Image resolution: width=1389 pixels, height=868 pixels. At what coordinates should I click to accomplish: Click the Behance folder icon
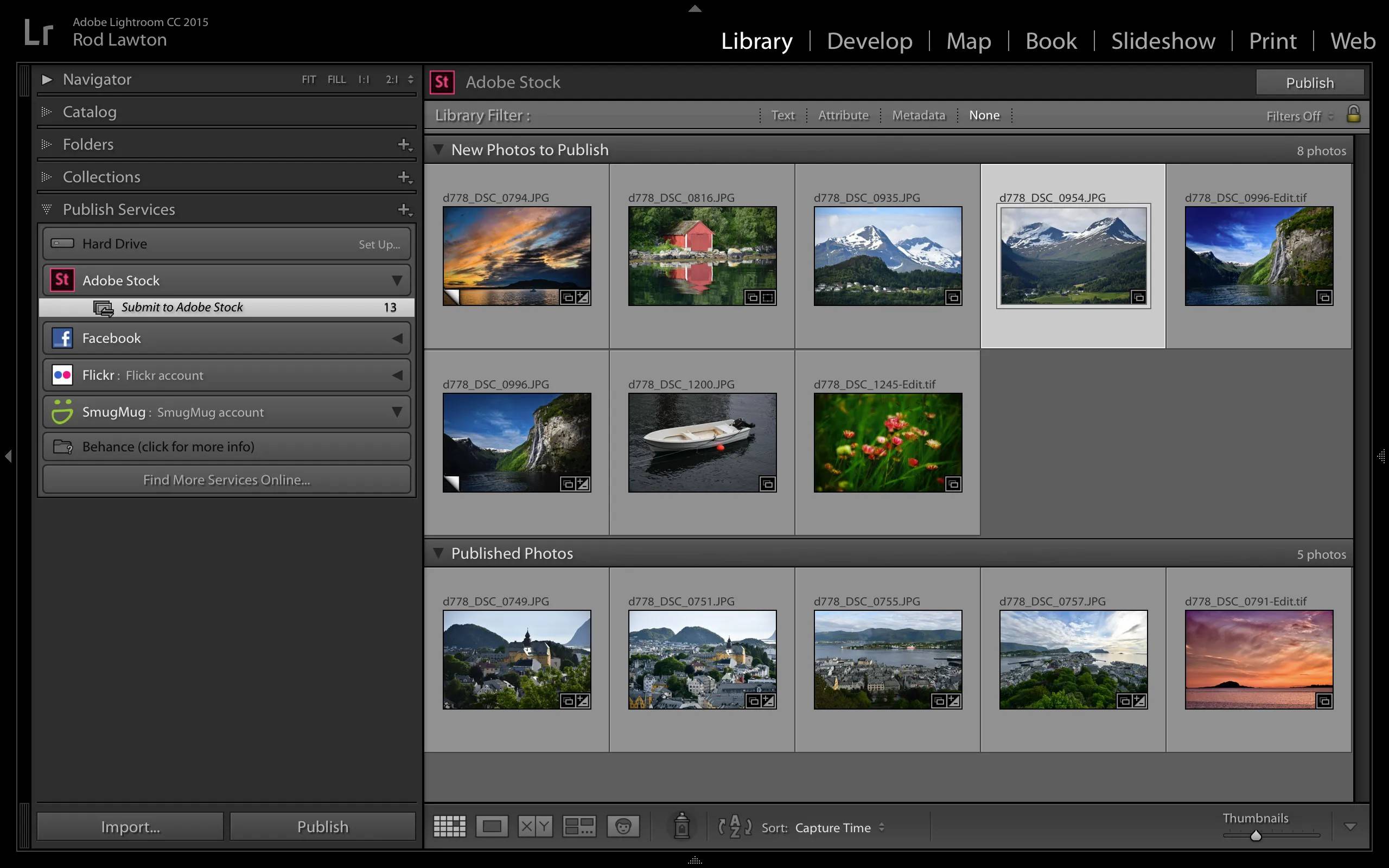click(62, 446)
